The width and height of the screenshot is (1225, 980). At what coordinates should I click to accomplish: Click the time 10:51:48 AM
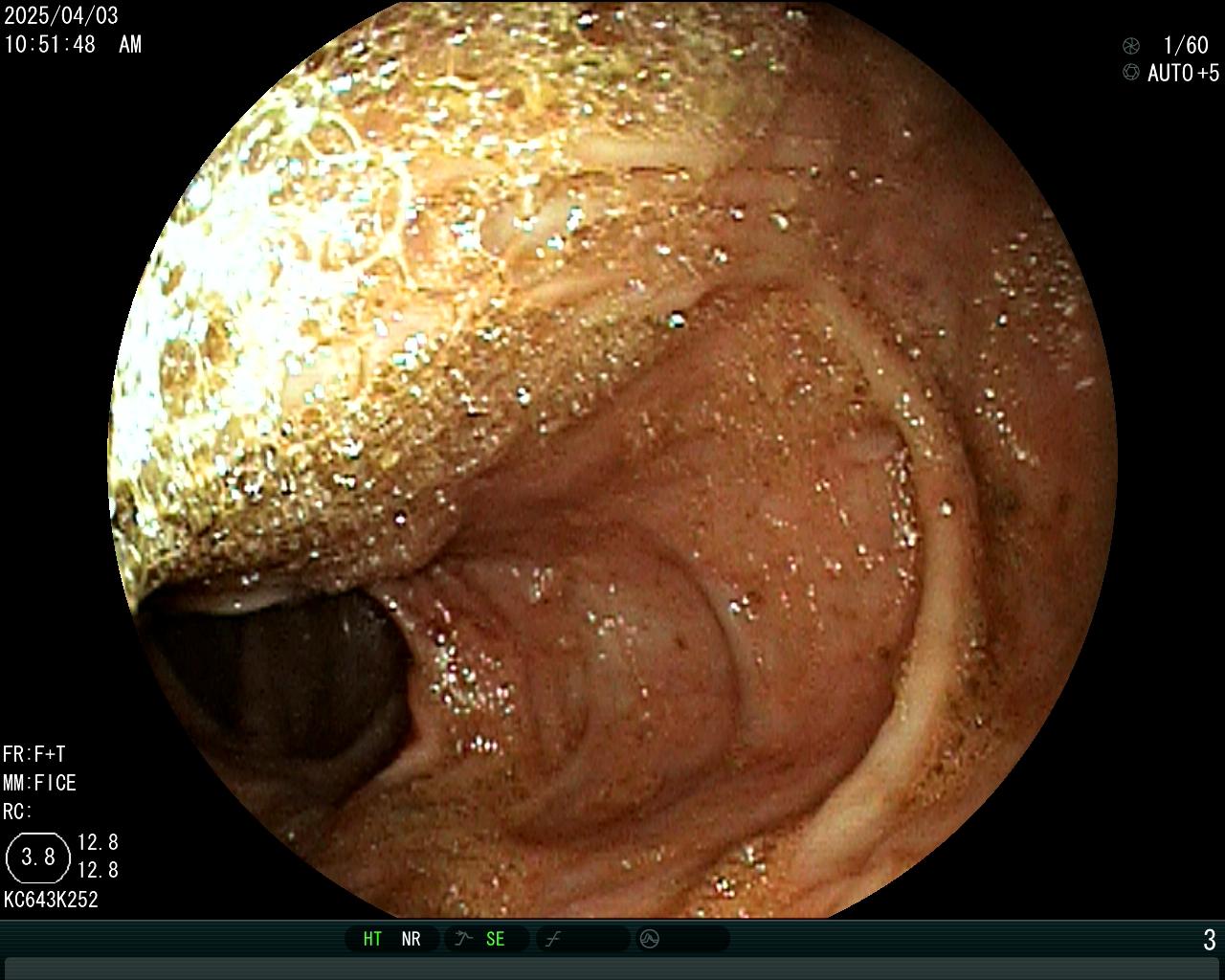73,44
